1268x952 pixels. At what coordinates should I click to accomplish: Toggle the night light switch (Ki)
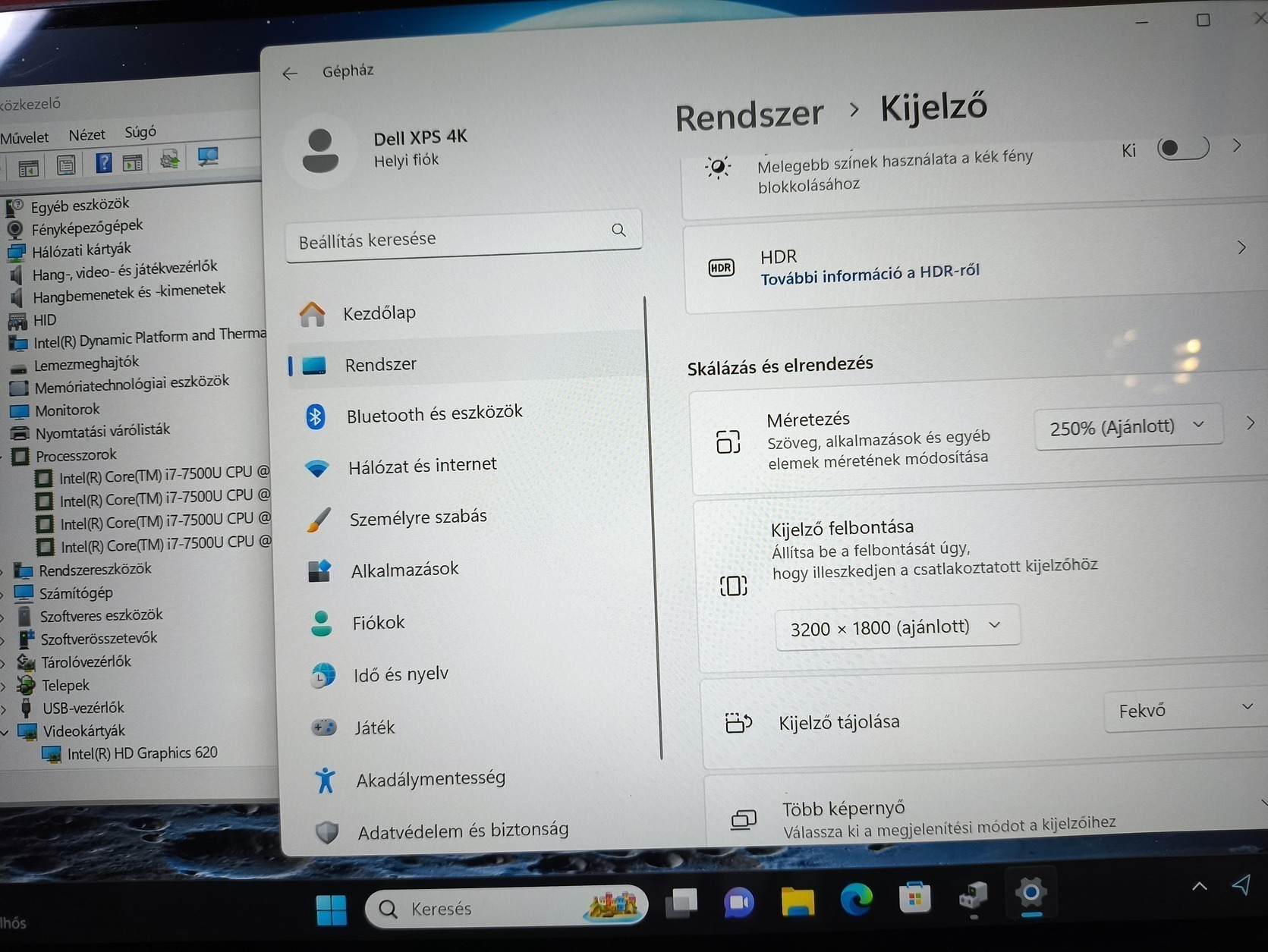pos(1182,147)
